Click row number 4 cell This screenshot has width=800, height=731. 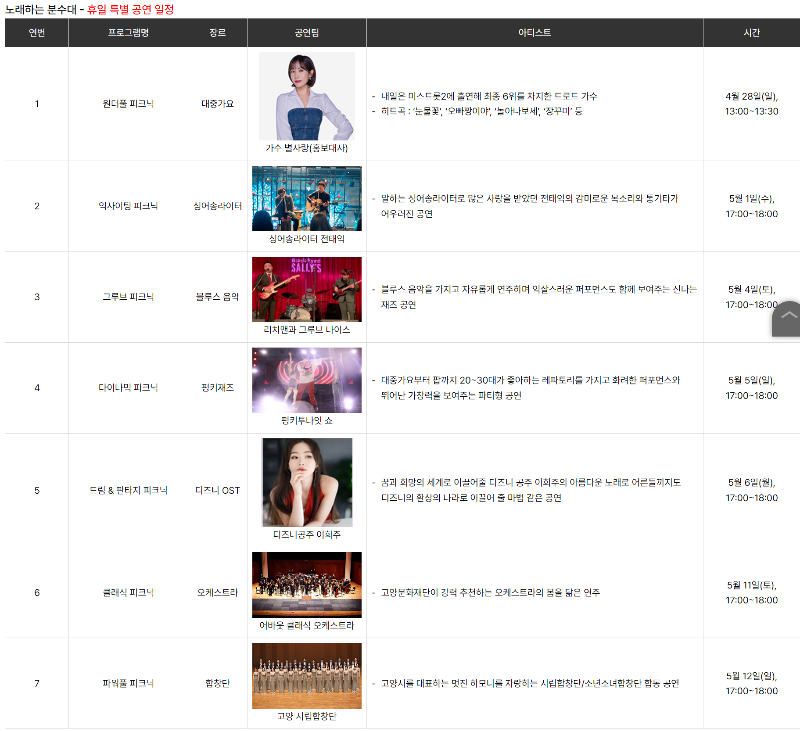(x=37, y=388)
